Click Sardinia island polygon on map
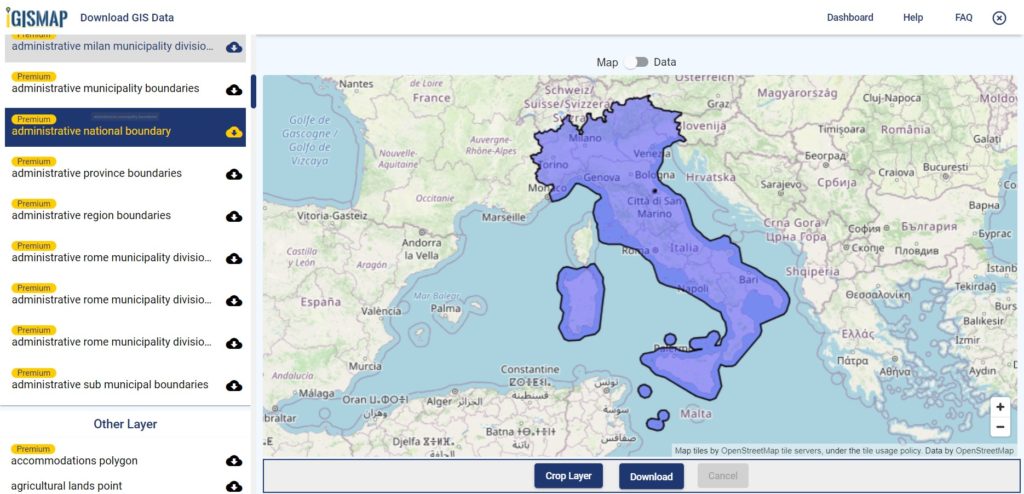 tap(580, 302)
